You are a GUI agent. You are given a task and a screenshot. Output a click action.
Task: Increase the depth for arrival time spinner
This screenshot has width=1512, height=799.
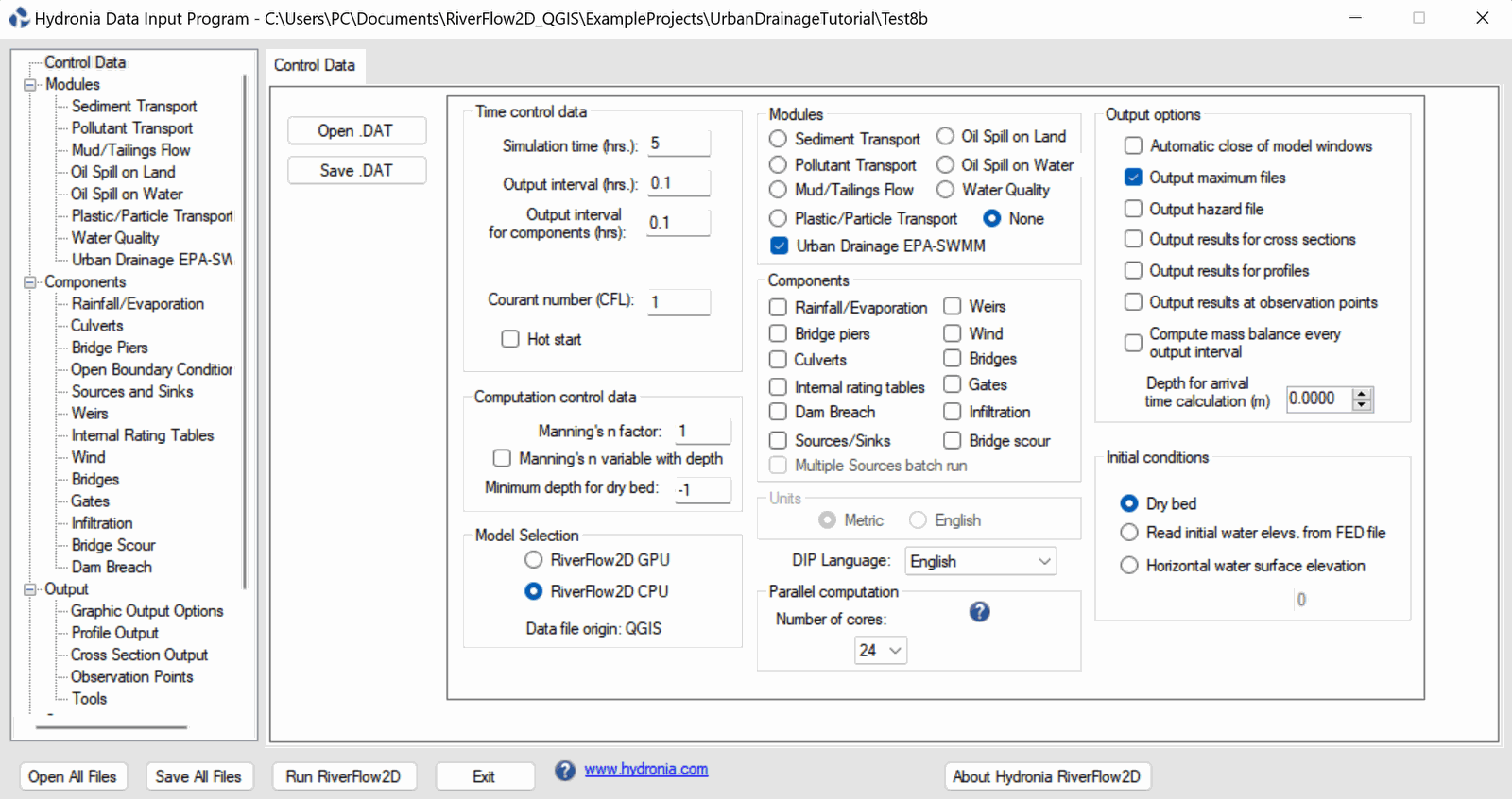[1361, 394]
